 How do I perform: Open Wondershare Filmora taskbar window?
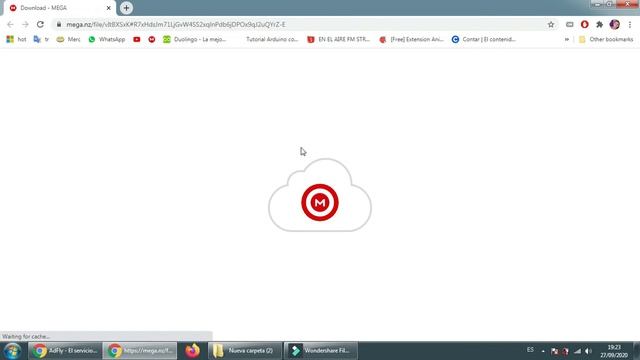pyautogui.click(x=321, y=351)
